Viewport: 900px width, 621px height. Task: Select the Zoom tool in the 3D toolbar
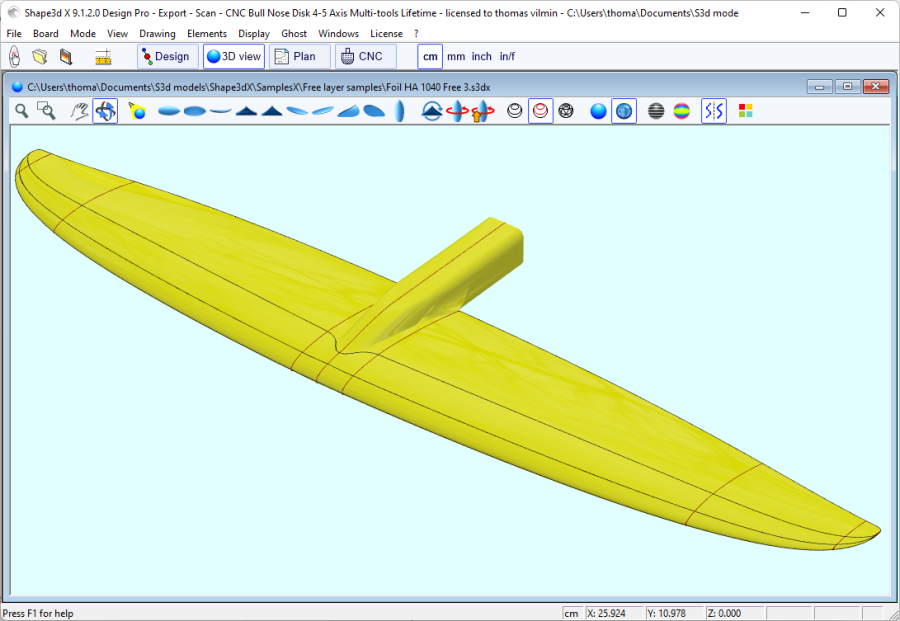tap(21, 111)
